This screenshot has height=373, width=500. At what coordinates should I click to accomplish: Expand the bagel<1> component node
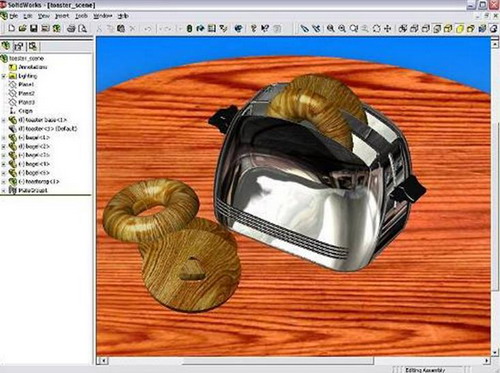pos(4,138)
